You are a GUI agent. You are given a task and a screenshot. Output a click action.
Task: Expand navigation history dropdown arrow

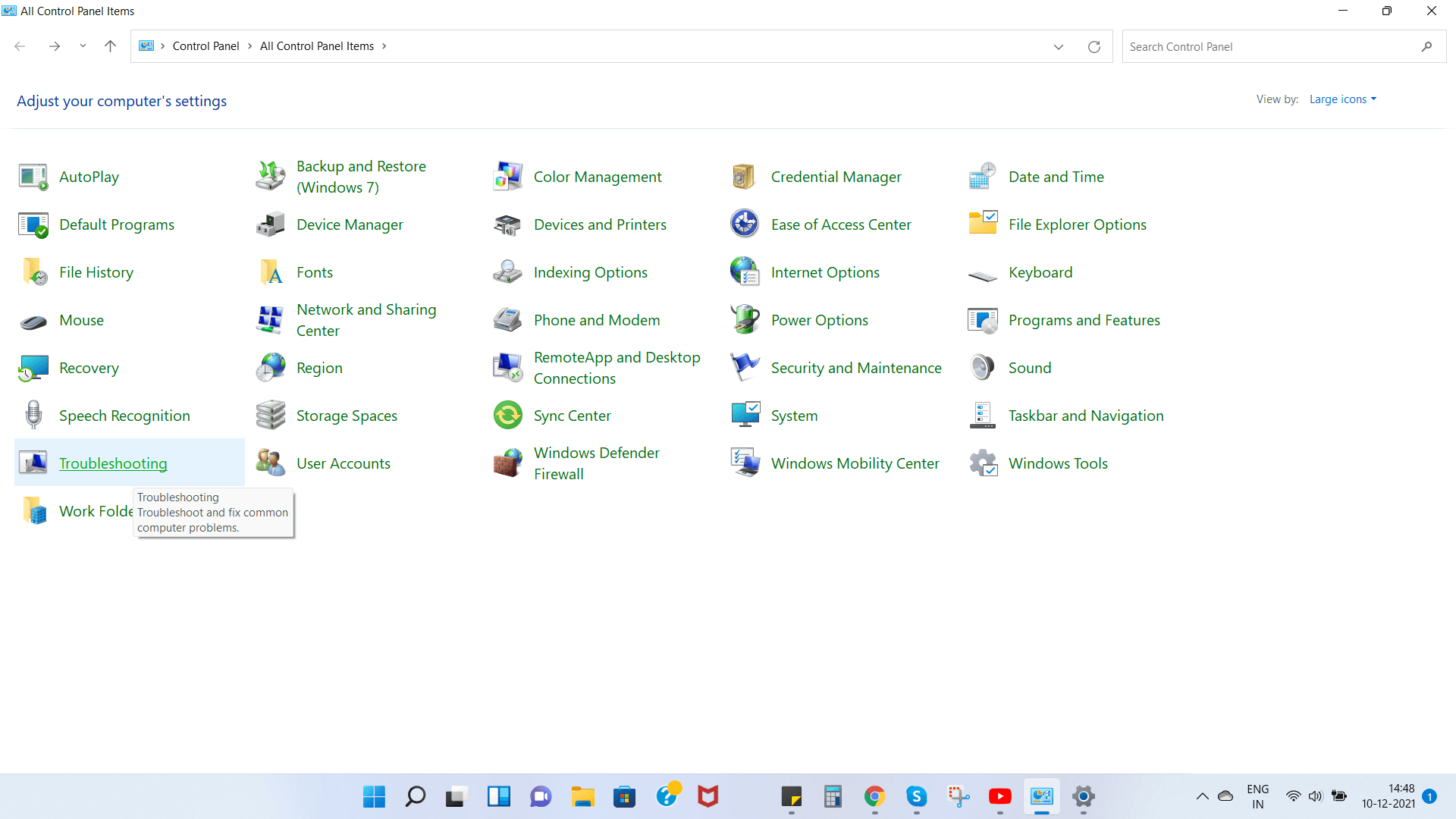pos(83,46)
